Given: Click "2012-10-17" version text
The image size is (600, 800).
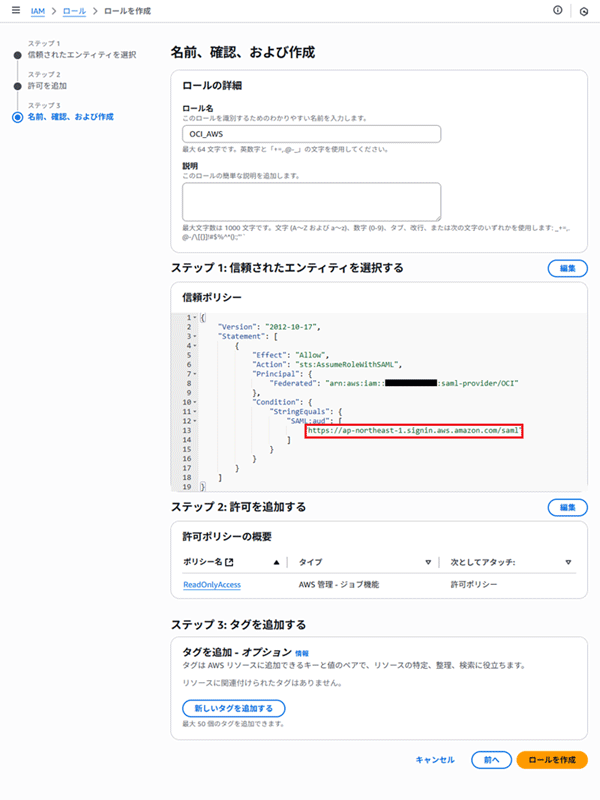Looking at the screenshot, I should (x=292, y=327).
